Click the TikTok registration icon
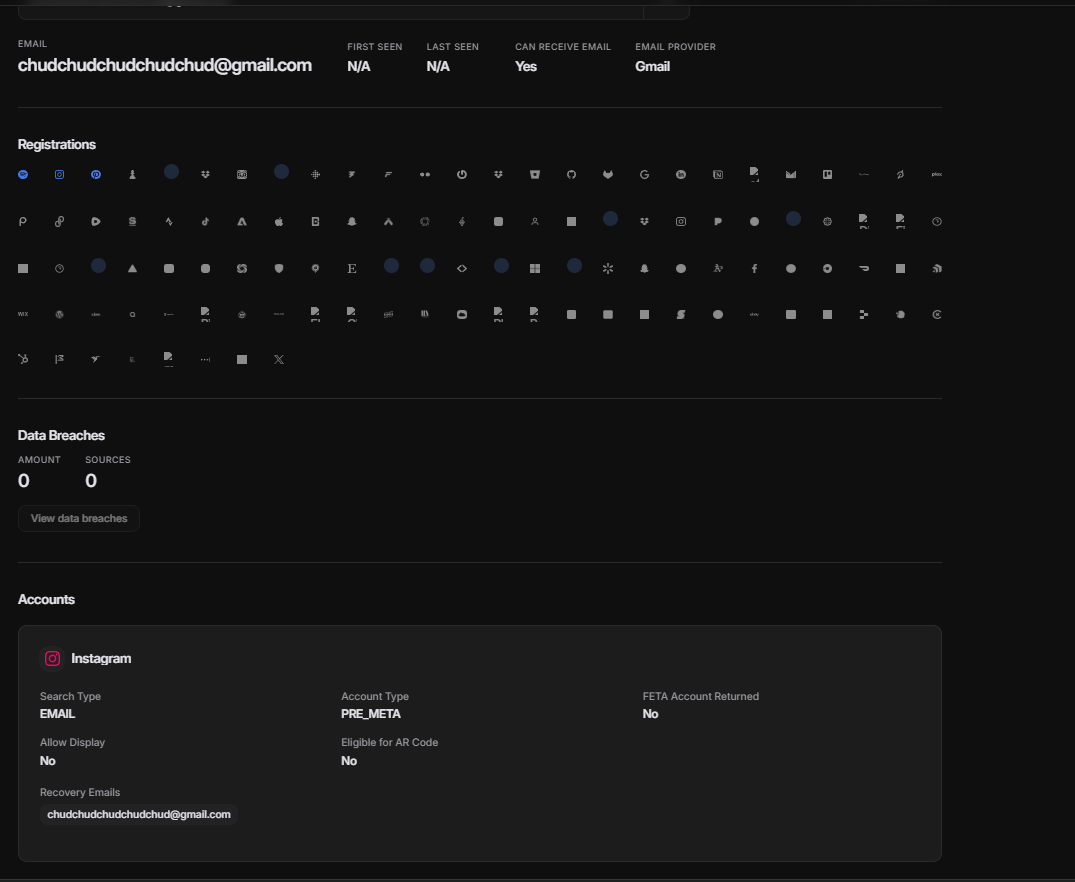Screen dimensions: 1075x882 pos(206,222)
